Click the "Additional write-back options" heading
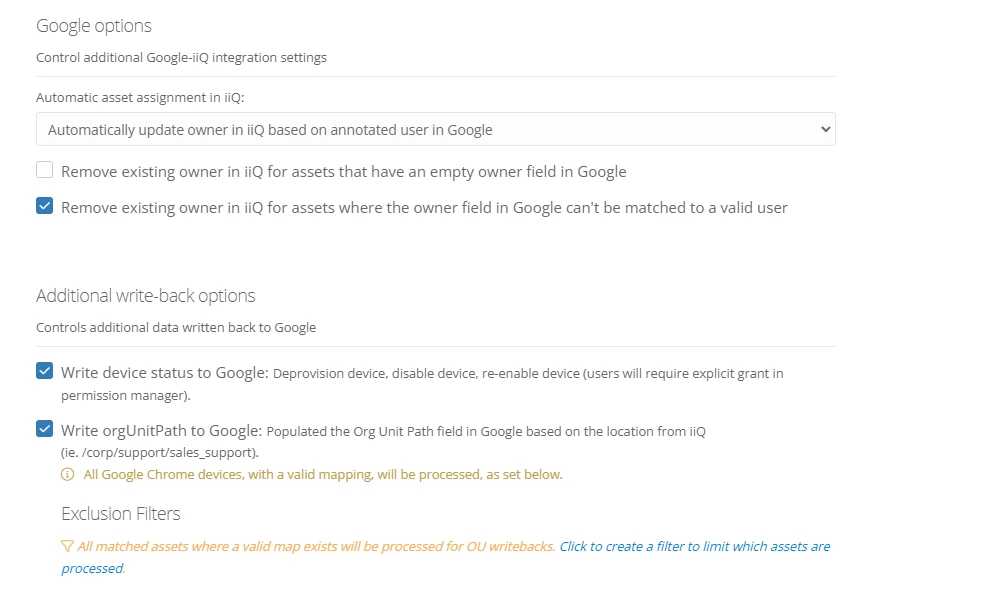The image size is (984, 604). [x=145, y=296]
